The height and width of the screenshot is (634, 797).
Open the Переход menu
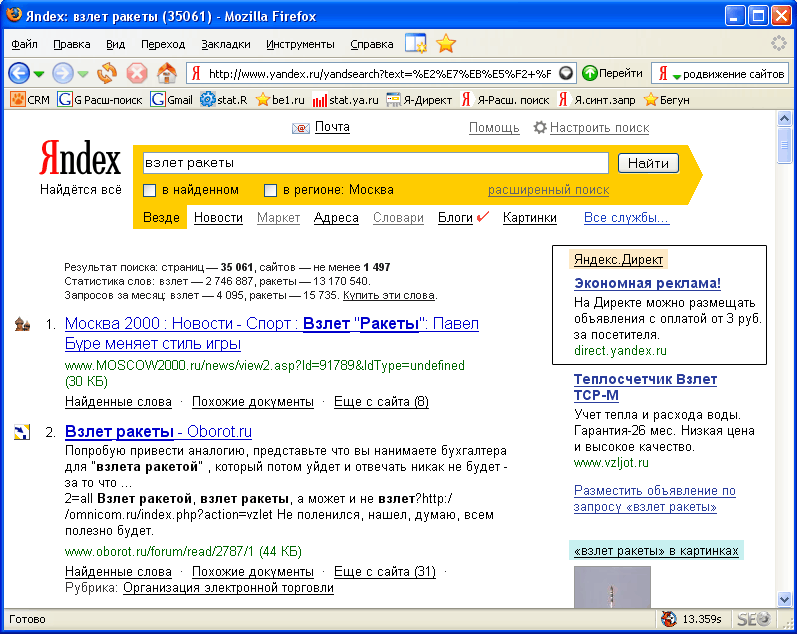click(x=163, y=44)
